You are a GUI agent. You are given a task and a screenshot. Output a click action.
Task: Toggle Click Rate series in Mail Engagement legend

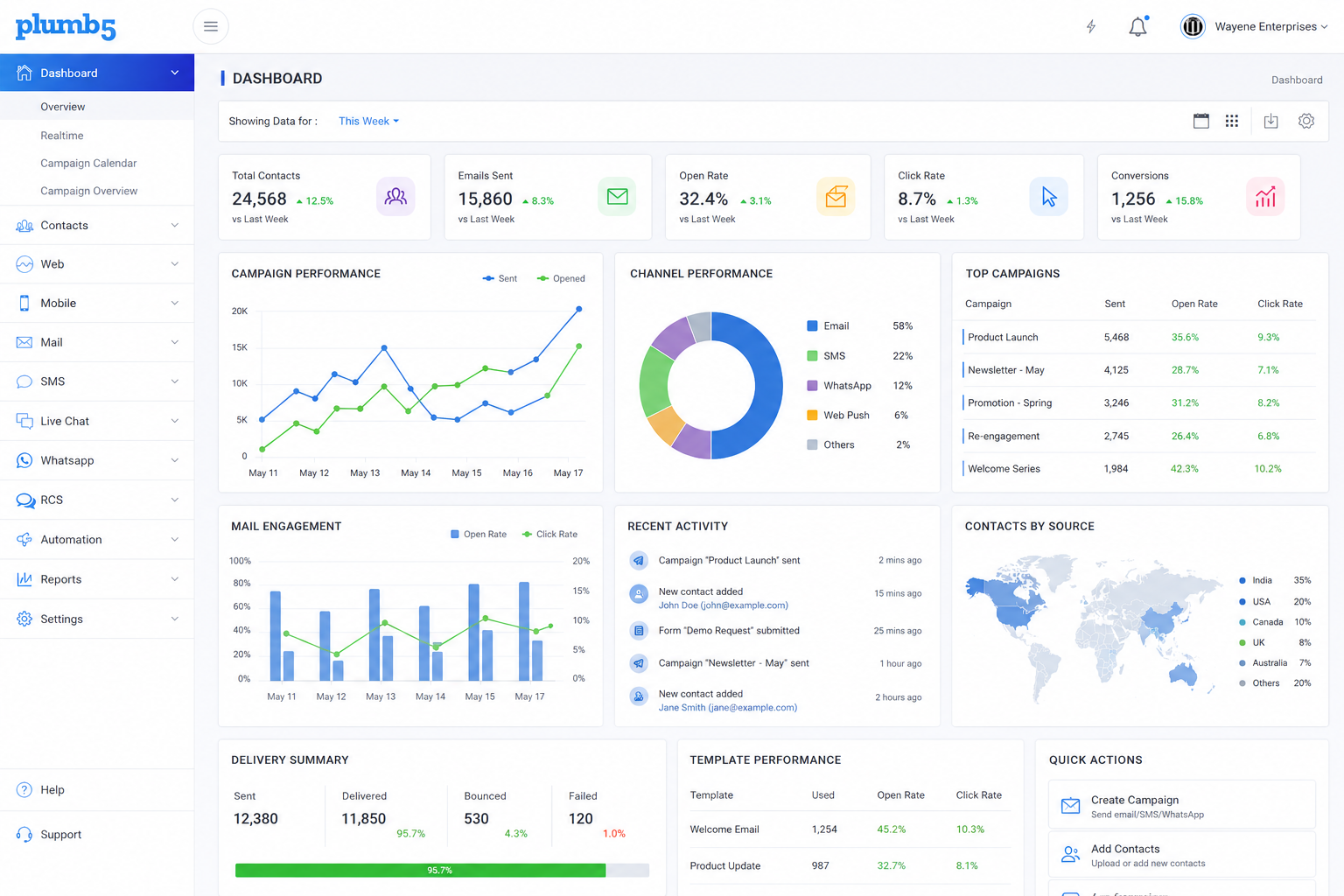(x=549, y=534)
